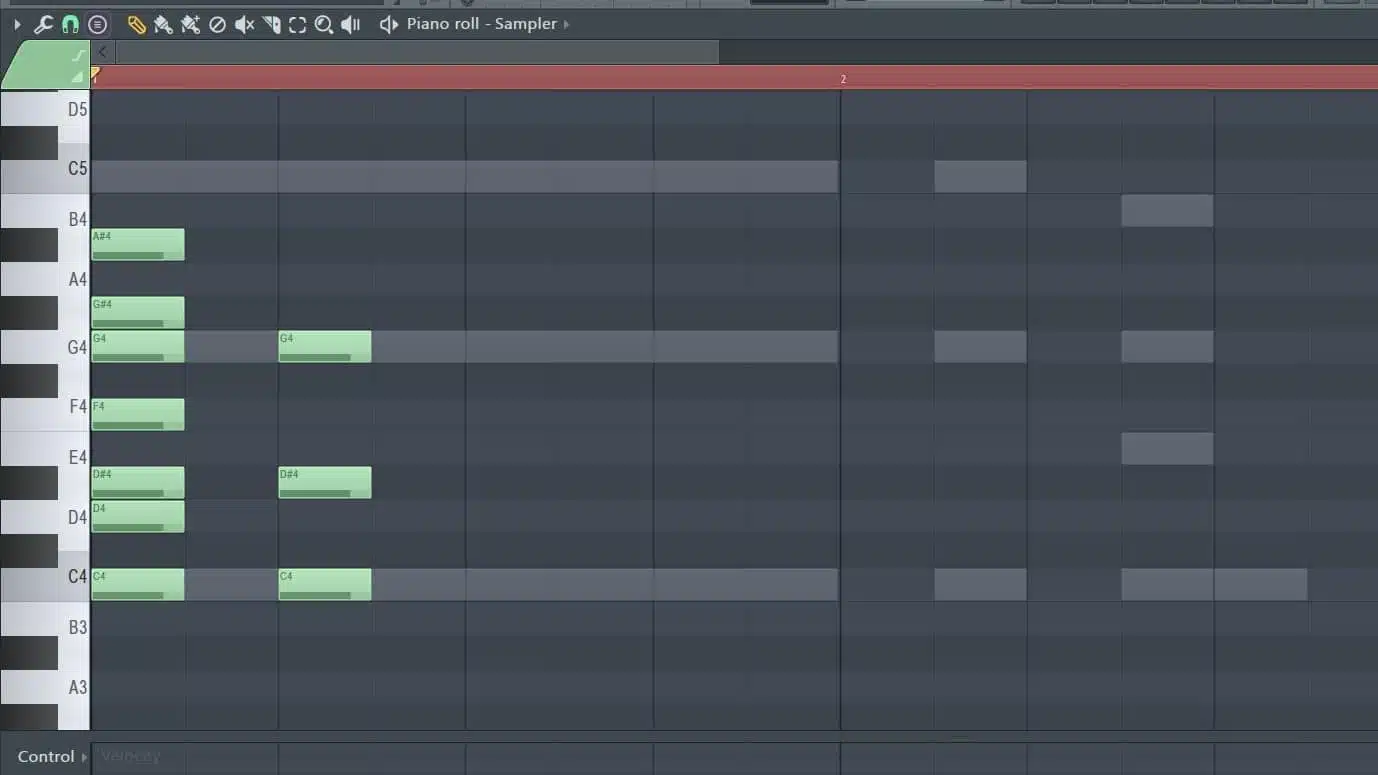Click the Velocity label in the control lane
This screenshot has width=1378, height=775.
(130, 757)
